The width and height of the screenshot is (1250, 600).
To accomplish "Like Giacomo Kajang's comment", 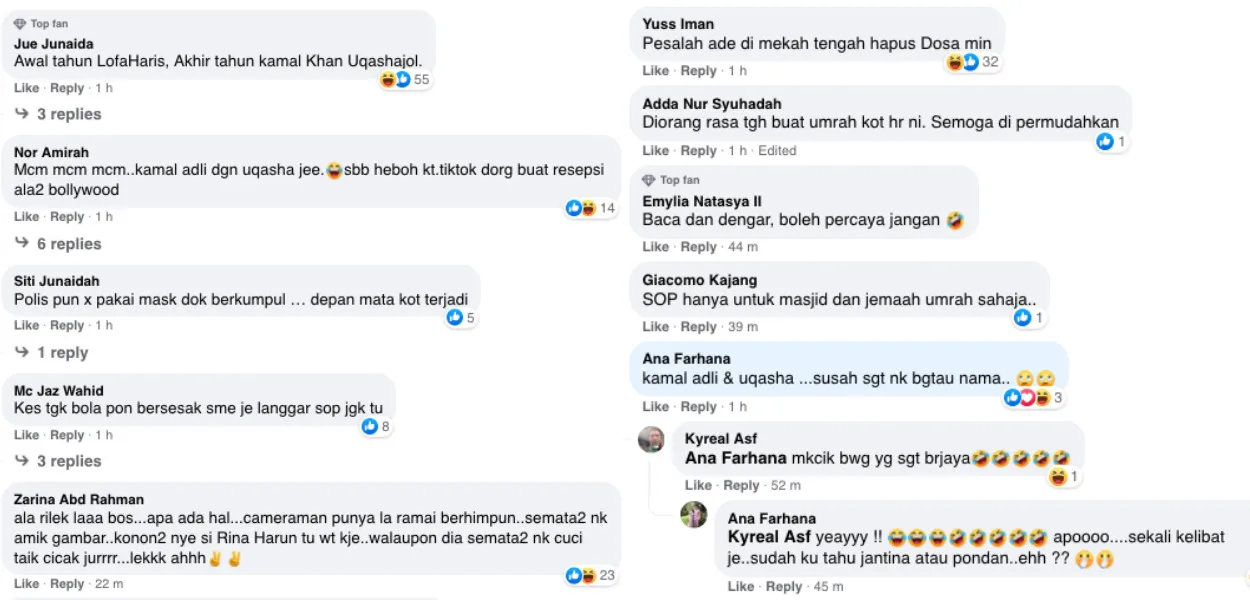I will (x=655, y=327).
